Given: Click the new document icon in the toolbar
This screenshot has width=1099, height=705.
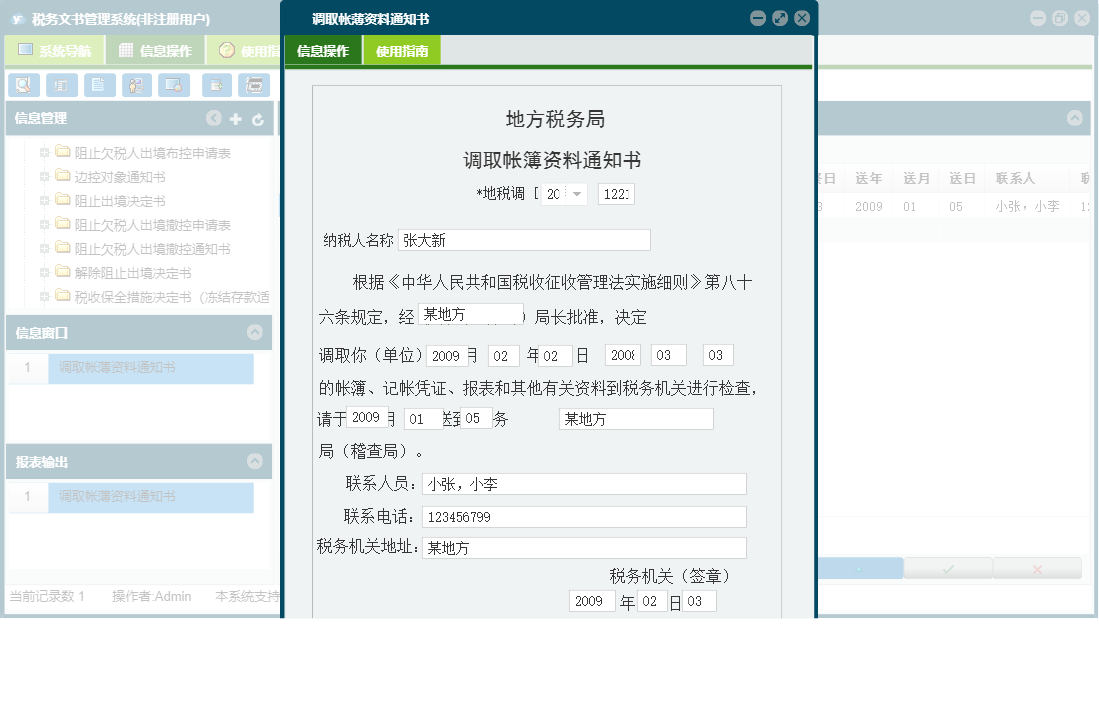Looking at the screenshot, I should tap(99, 85).
